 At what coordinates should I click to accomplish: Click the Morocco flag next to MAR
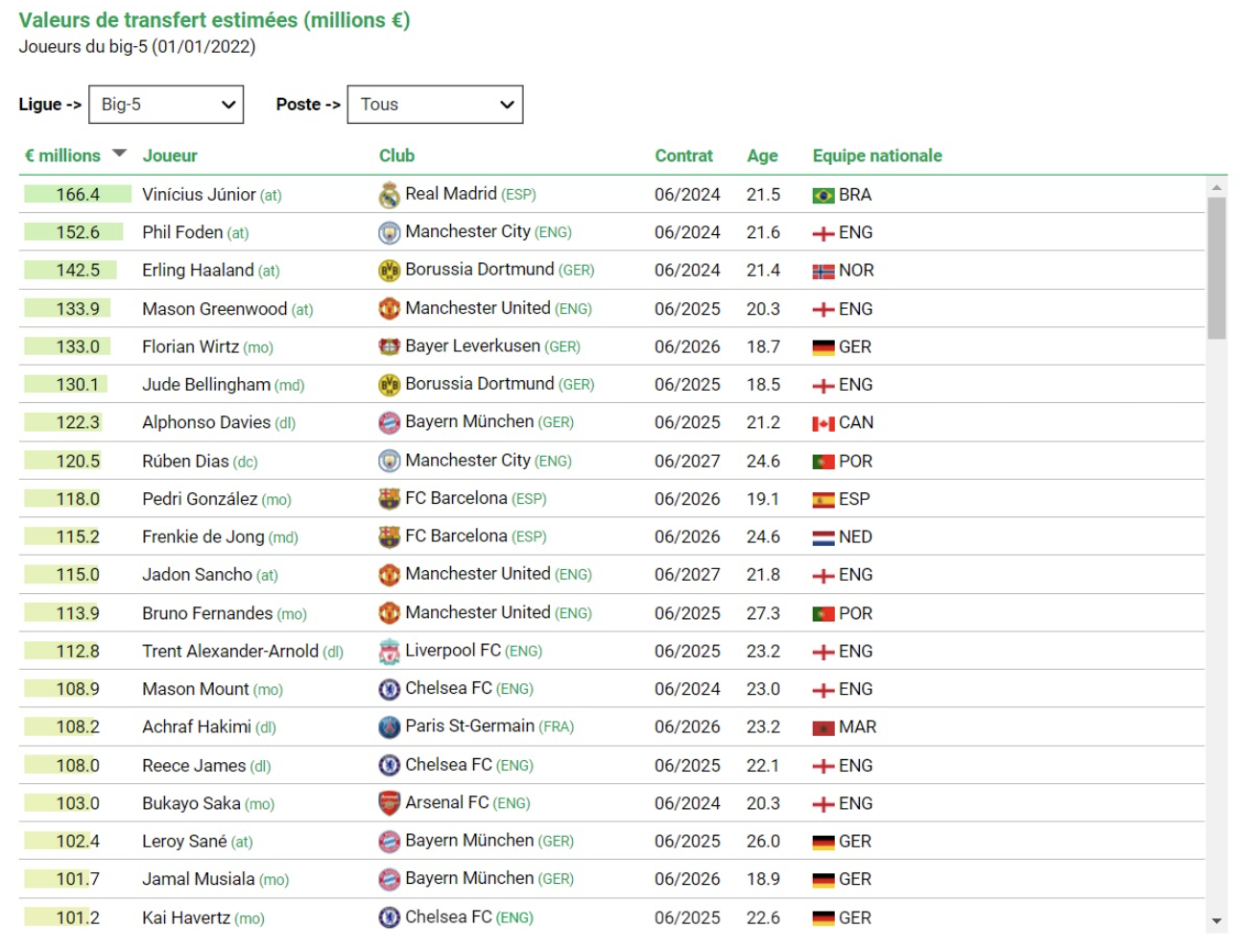tap(823, 728)
